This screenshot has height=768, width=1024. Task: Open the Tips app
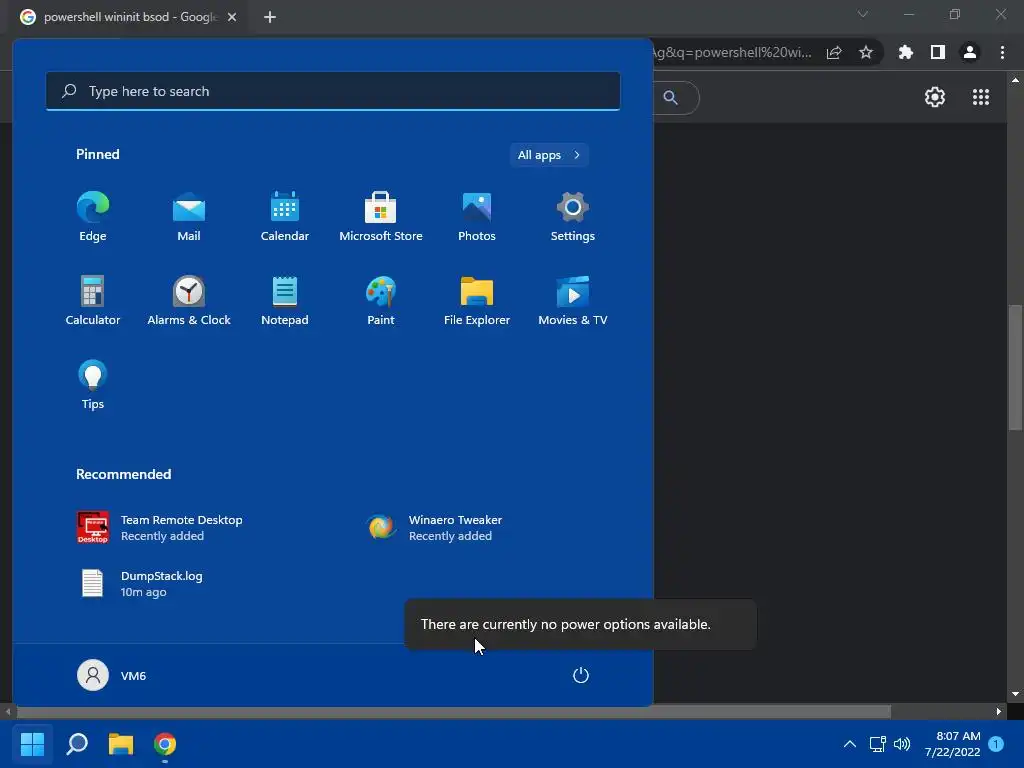(93, 385)
